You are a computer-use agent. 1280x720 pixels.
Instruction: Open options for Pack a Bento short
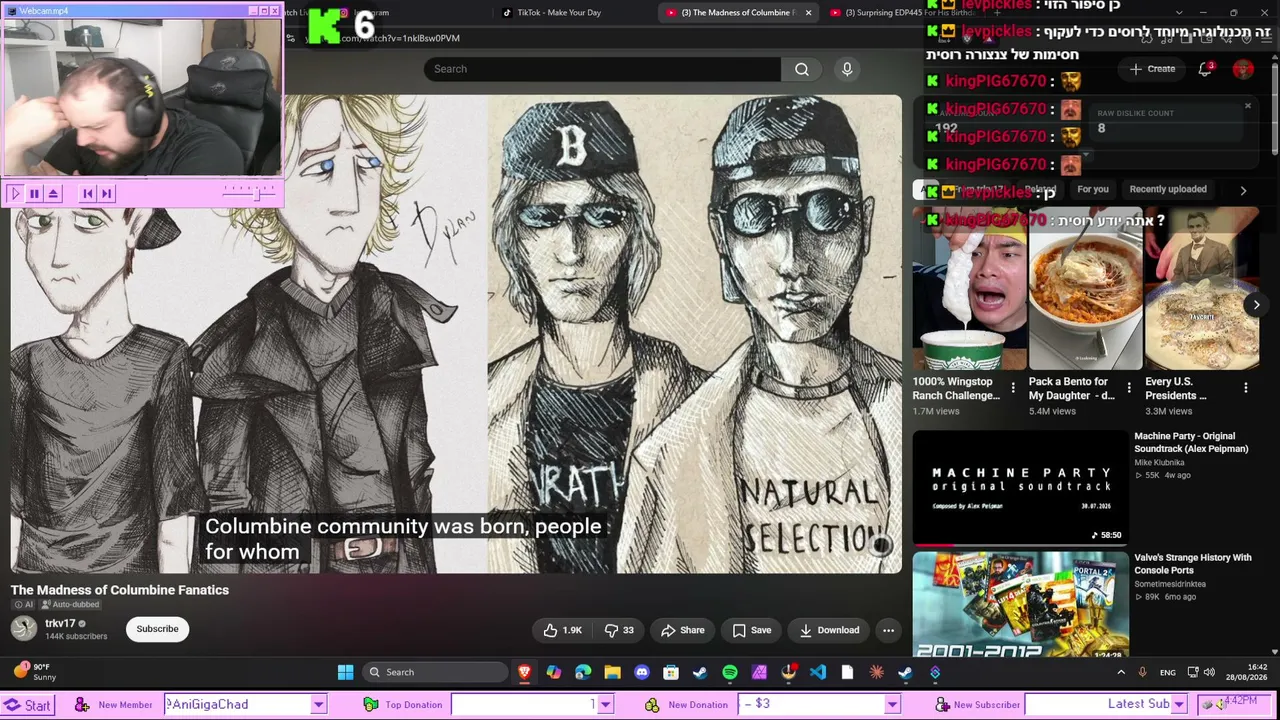[1129, 388]
